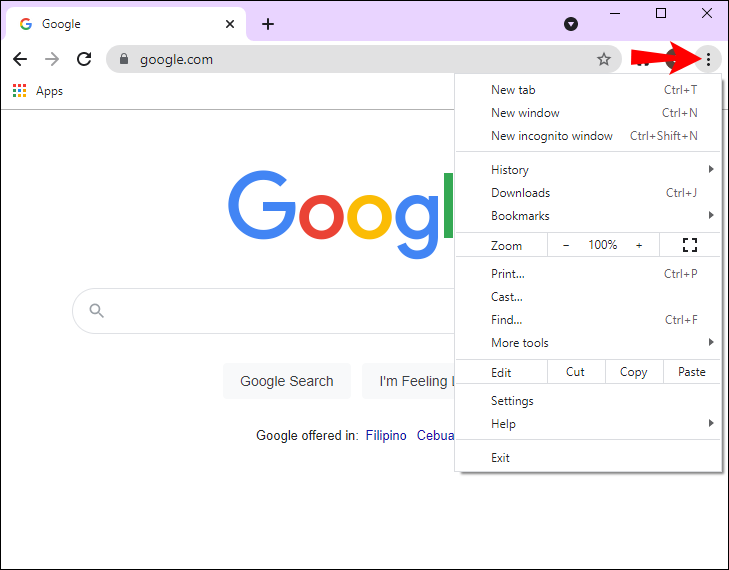The image size is (729, 570).
Task: Click Copy in the Edit row
Action: point(634,372)
